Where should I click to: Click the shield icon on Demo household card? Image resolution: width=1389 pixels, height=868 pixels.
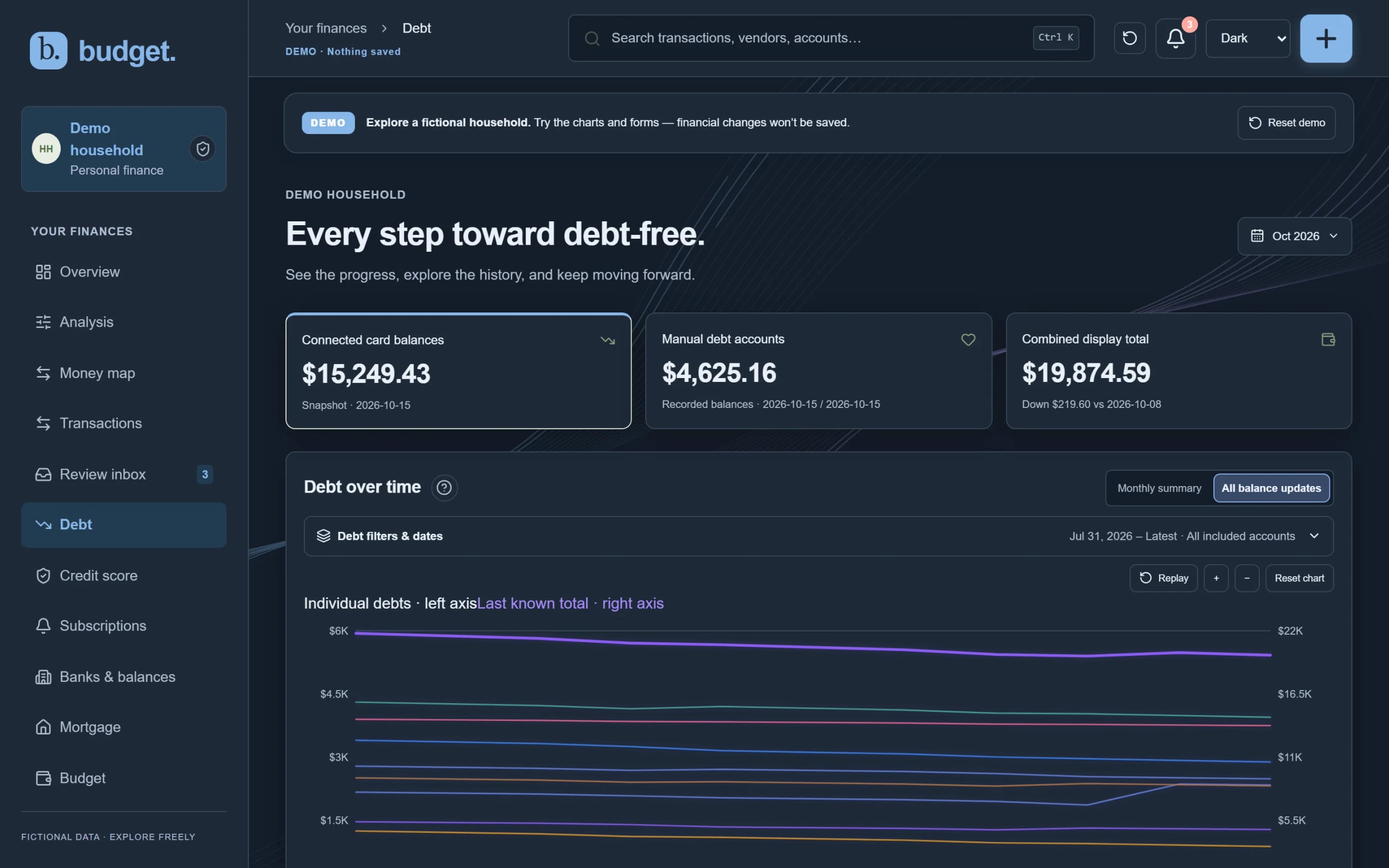[202, 149]
